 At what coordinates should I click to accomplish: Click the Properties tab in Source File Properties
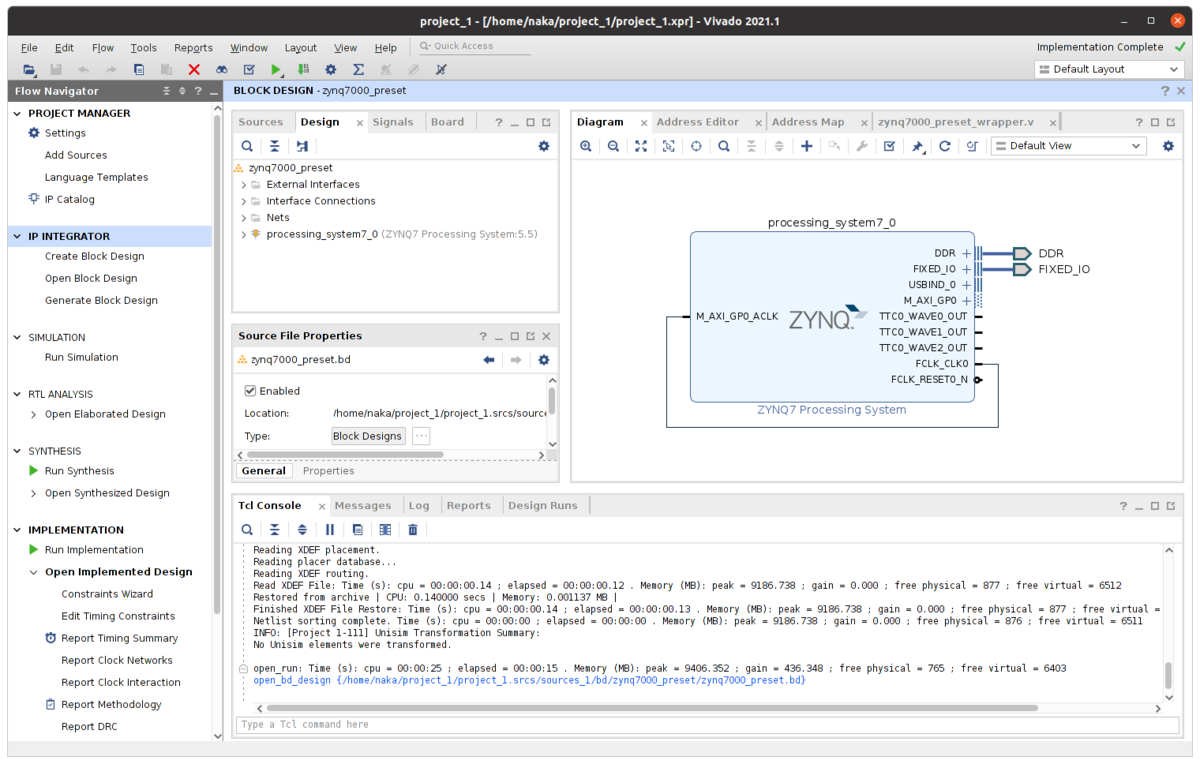click(x=329, y=471)
